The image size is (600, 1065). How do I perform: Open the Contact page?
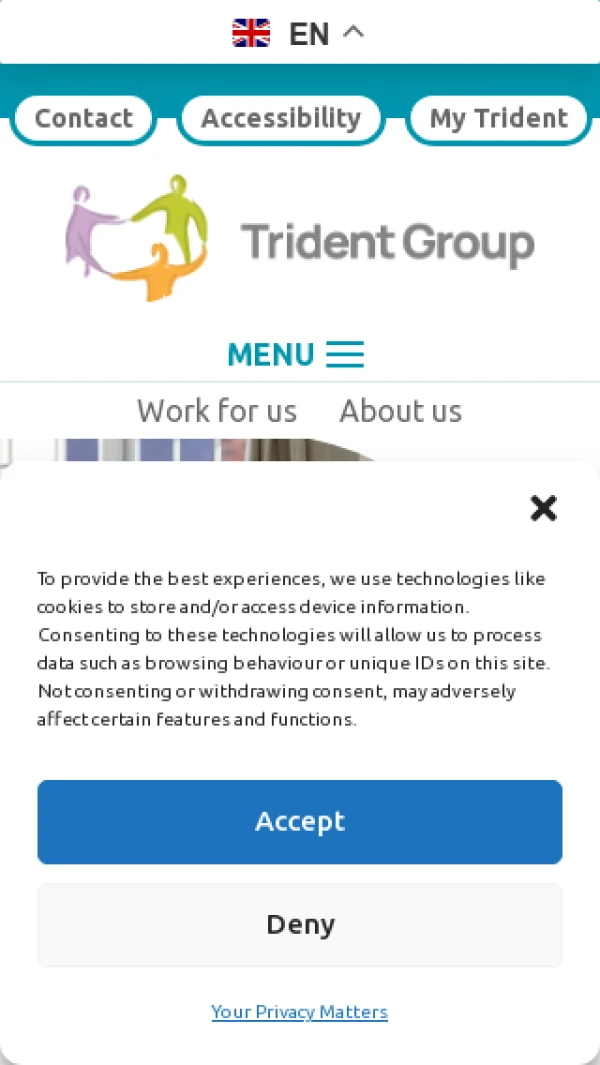pos(84,119)
